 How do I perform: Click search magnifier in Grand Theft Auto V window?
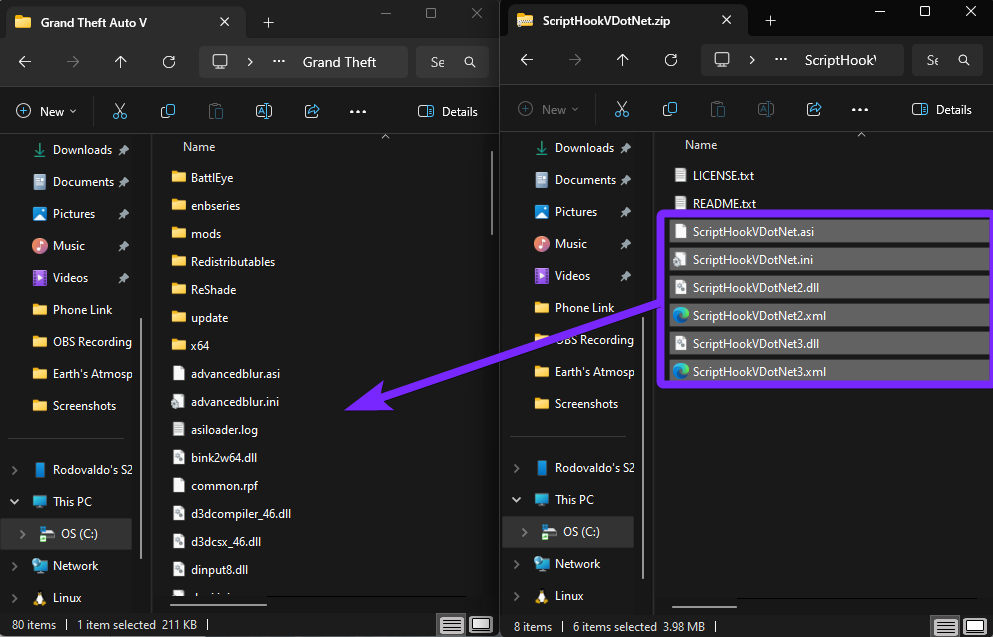point(470,61)
